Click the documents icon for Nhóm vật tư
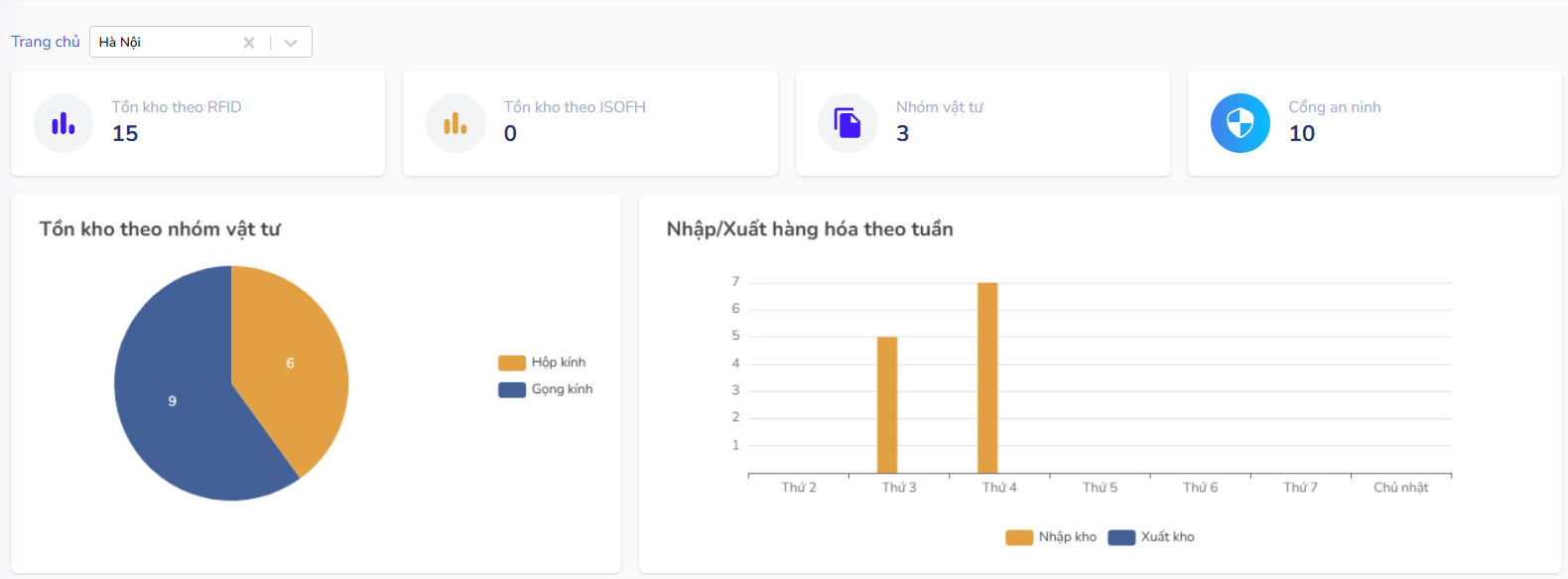 (x=848, y=123)
